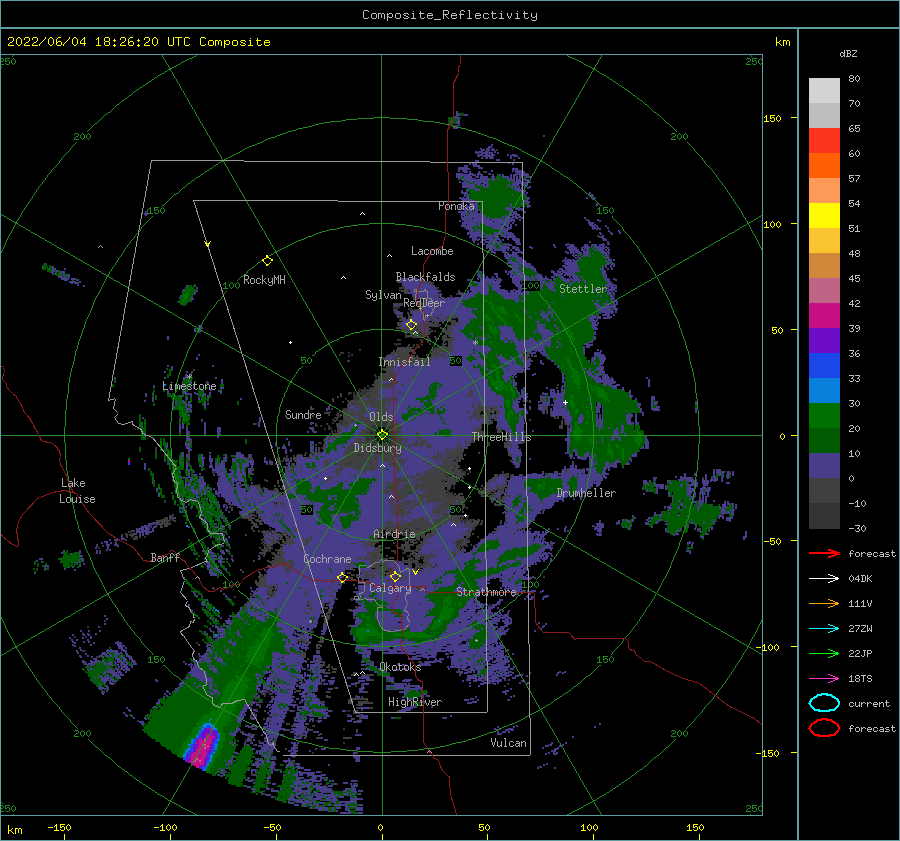Viewport: 900px width, 841px height.
Task: Select the cyan 27ZW arrow icon
Action: pos(824,629)
